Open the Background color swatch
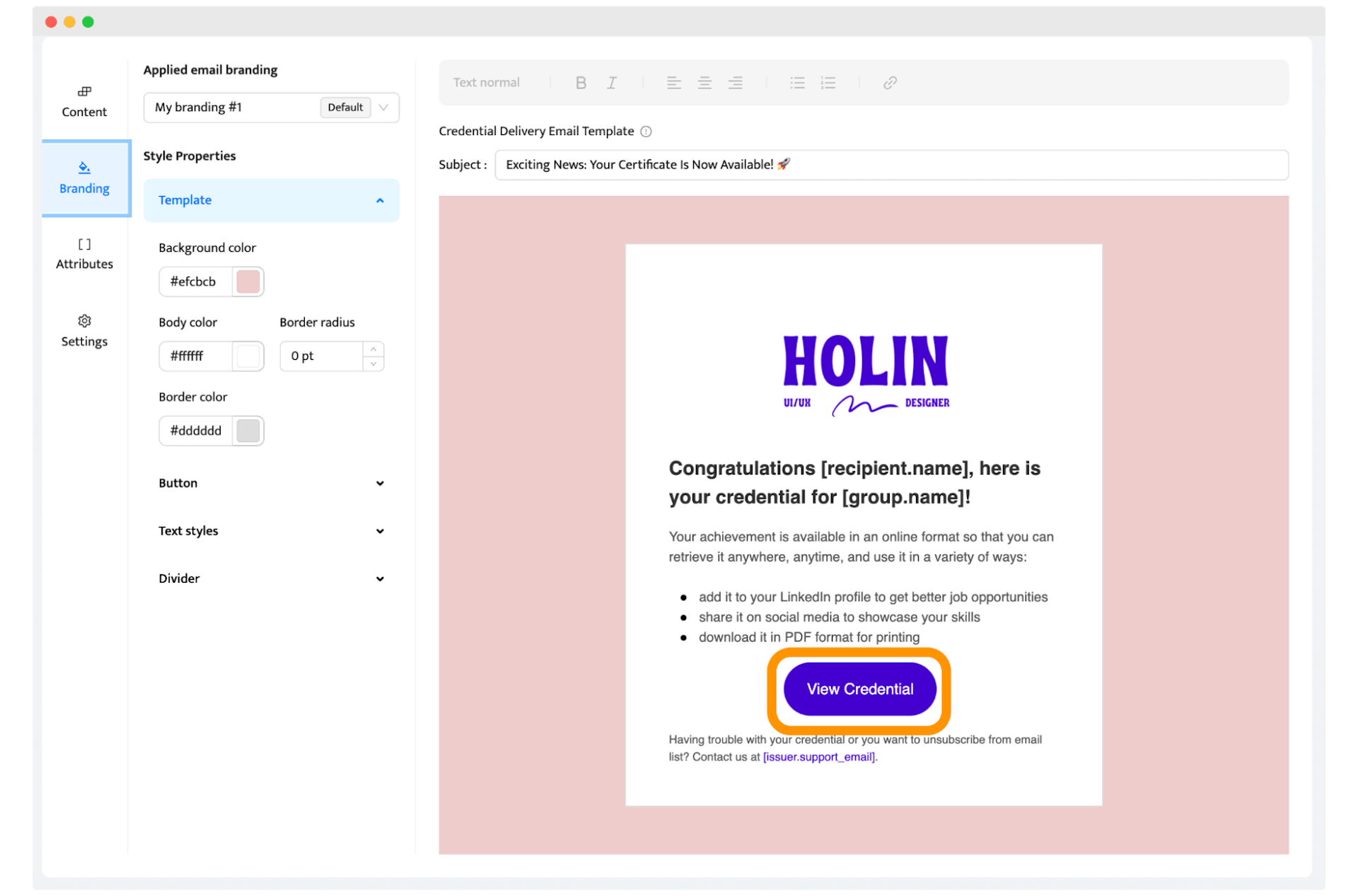Screen dimensions: 1358x896 click(x=248, y=281)
